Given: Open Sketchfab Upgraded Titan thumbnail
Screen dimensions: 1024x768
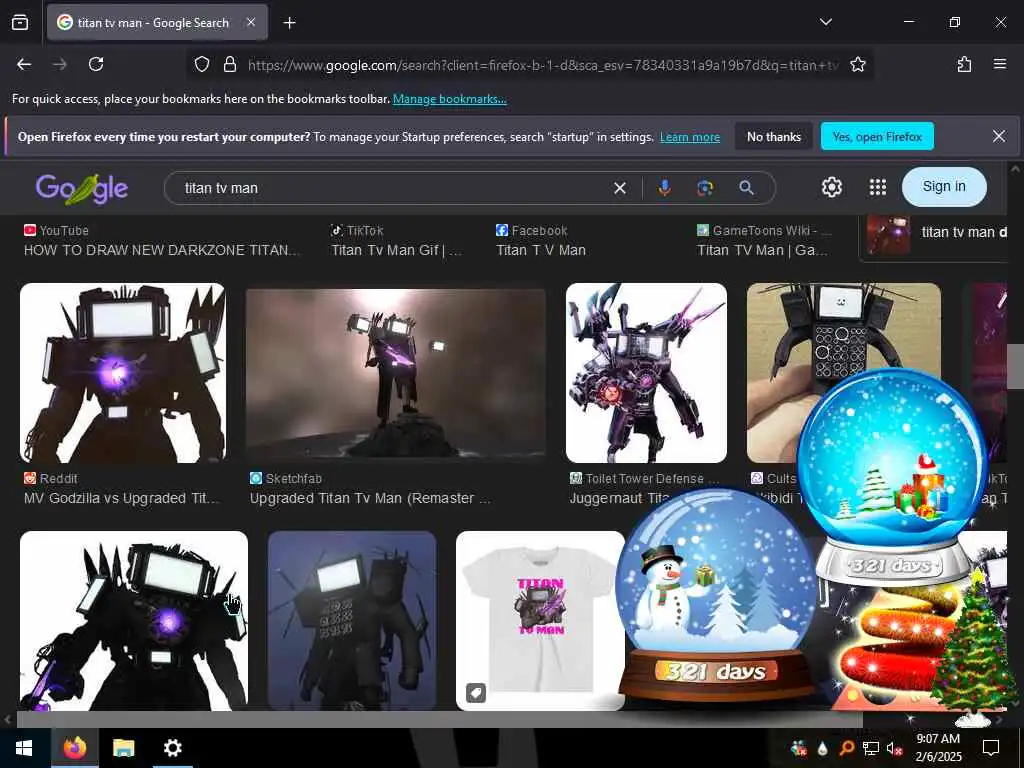Looking at the screenshot, I should [396, 373].
